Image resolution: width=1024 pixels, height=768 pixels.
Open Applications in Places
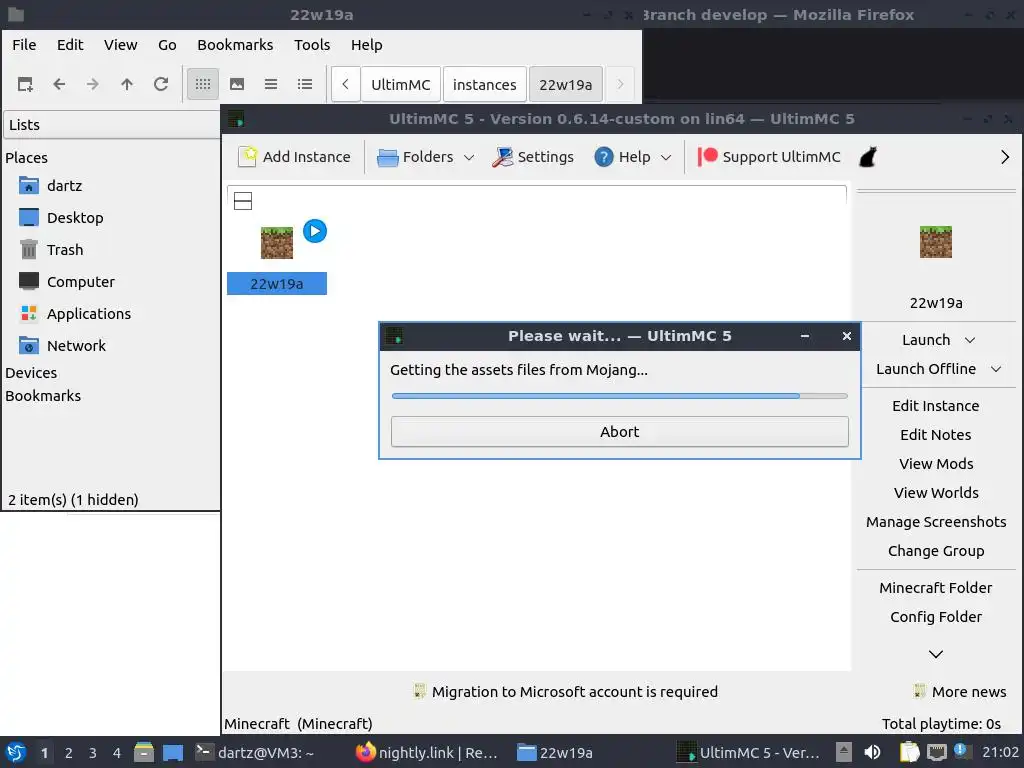pyautogui.click(x=75, y=313)
